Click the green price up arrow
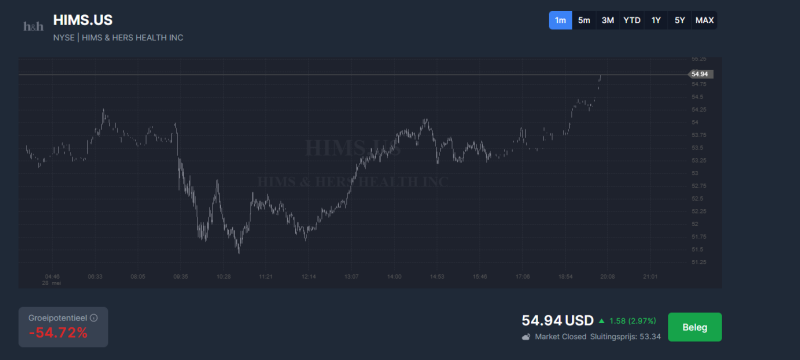The image size is (800, 360). point(602,321)
